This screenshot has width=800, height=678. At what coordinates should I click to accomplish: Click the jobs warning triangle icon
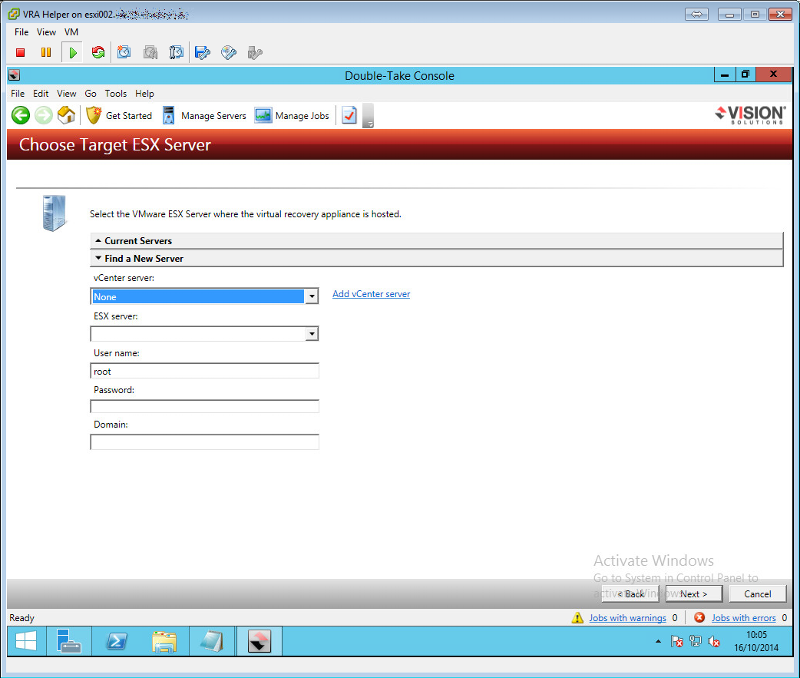(578, 618)
